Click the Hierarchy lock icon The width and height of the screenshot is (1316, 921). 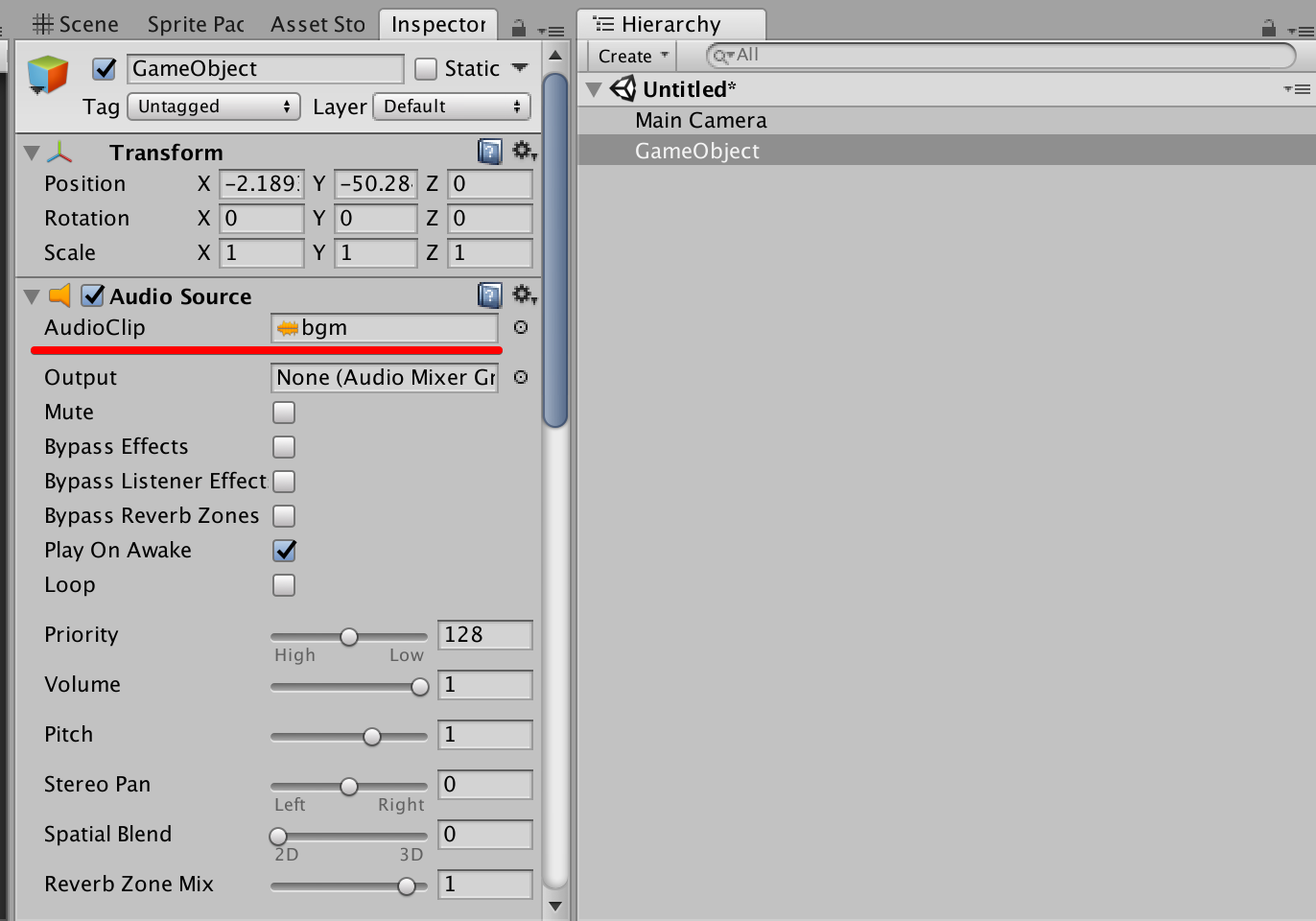point(1268,28)
